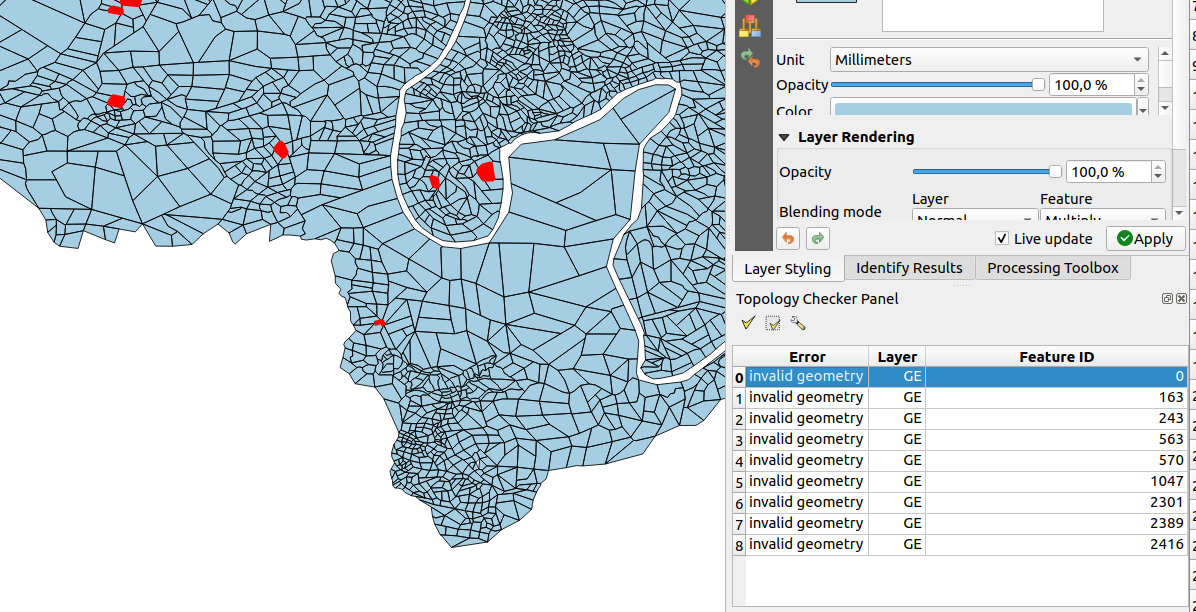Close the Topology Checker Panel
Screen dimensions: 1196x612
click(x=1181, y=299)
